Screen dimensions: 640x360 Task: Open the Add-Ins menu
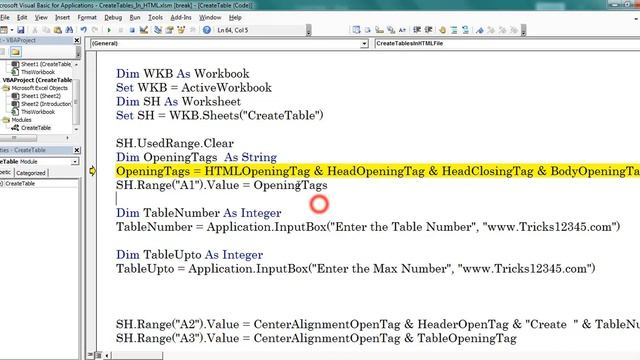[x=181, y=18]
